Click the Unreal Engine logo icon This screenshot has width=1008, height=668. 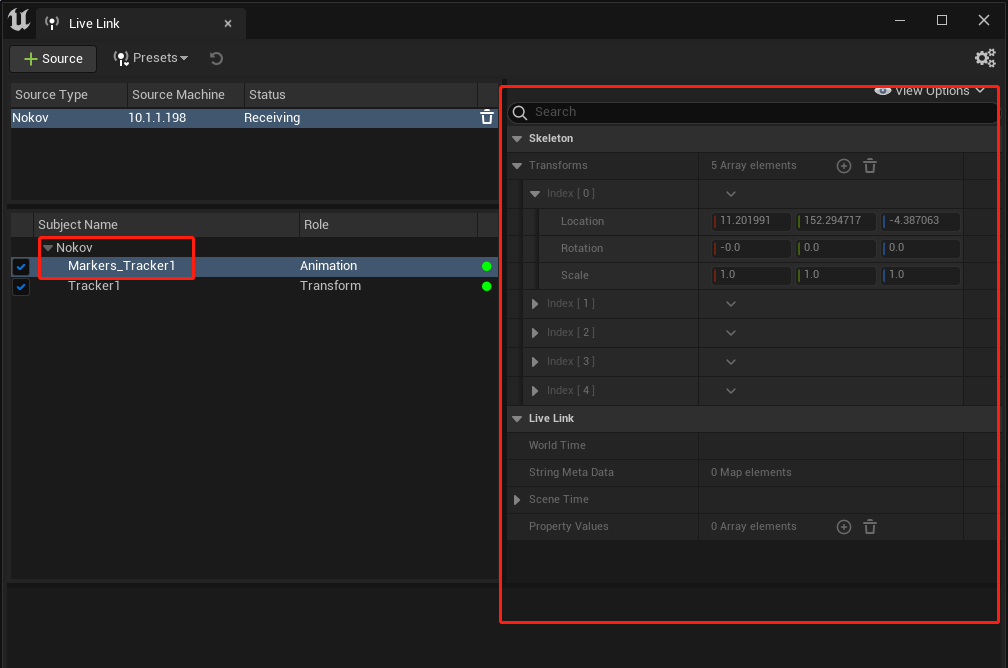click(19, 20)
